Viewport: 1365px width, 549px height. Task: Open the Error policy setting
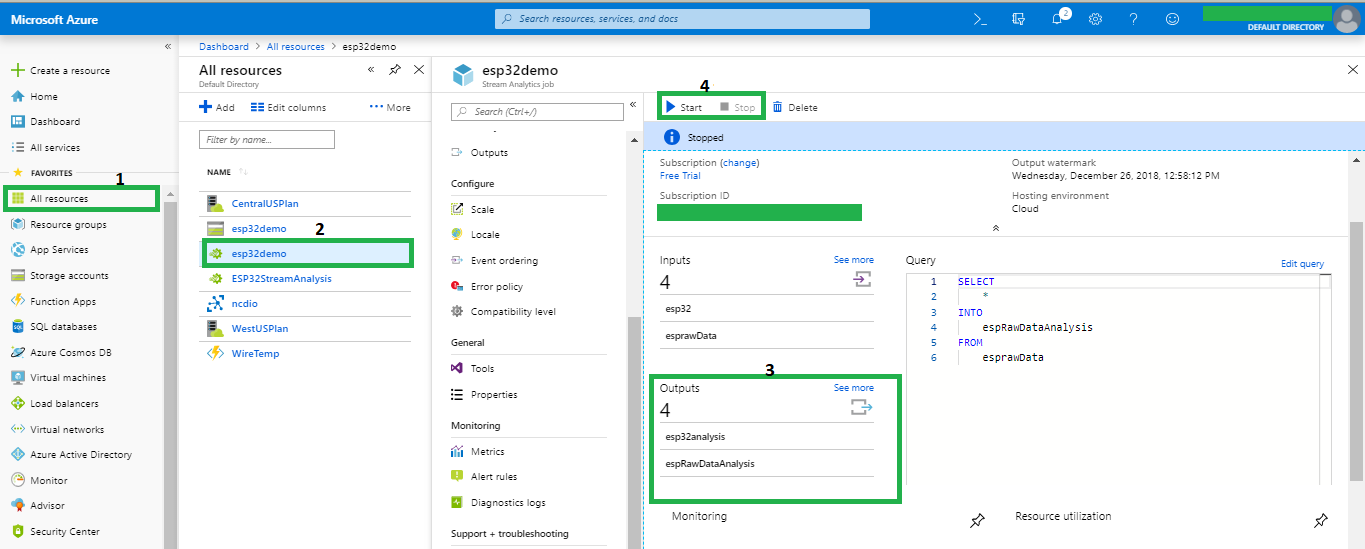click(497, 287)
